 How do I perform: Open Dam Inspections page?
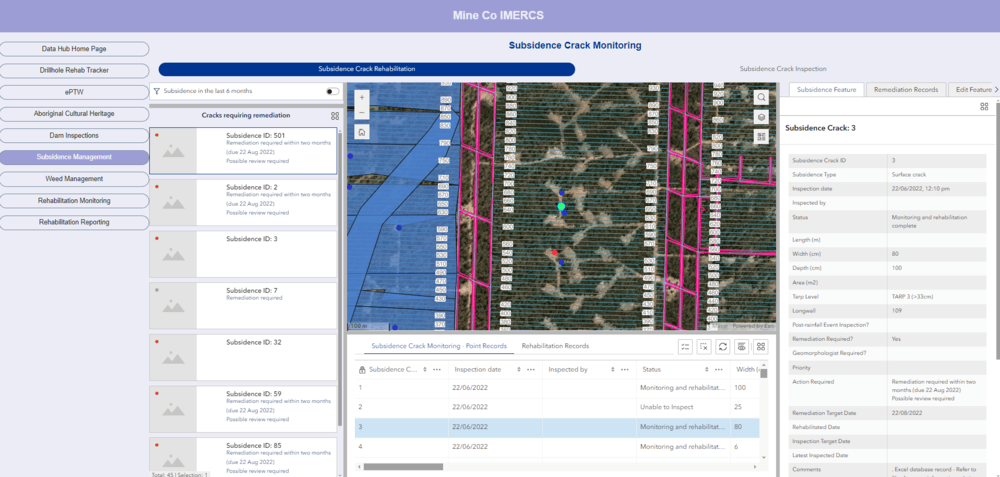(x=74, y=135)
